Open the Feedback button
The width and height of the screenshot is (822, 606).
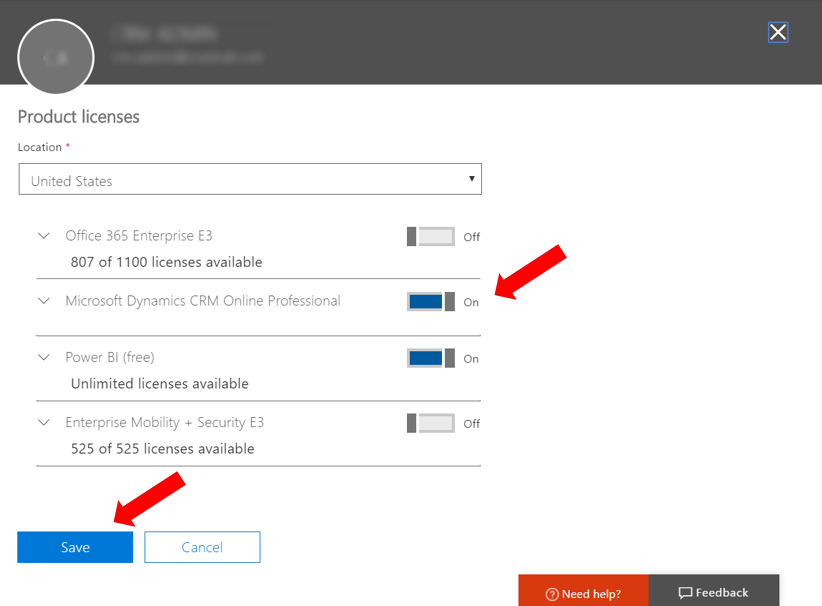pyautogui.click(x=714, y=592)
